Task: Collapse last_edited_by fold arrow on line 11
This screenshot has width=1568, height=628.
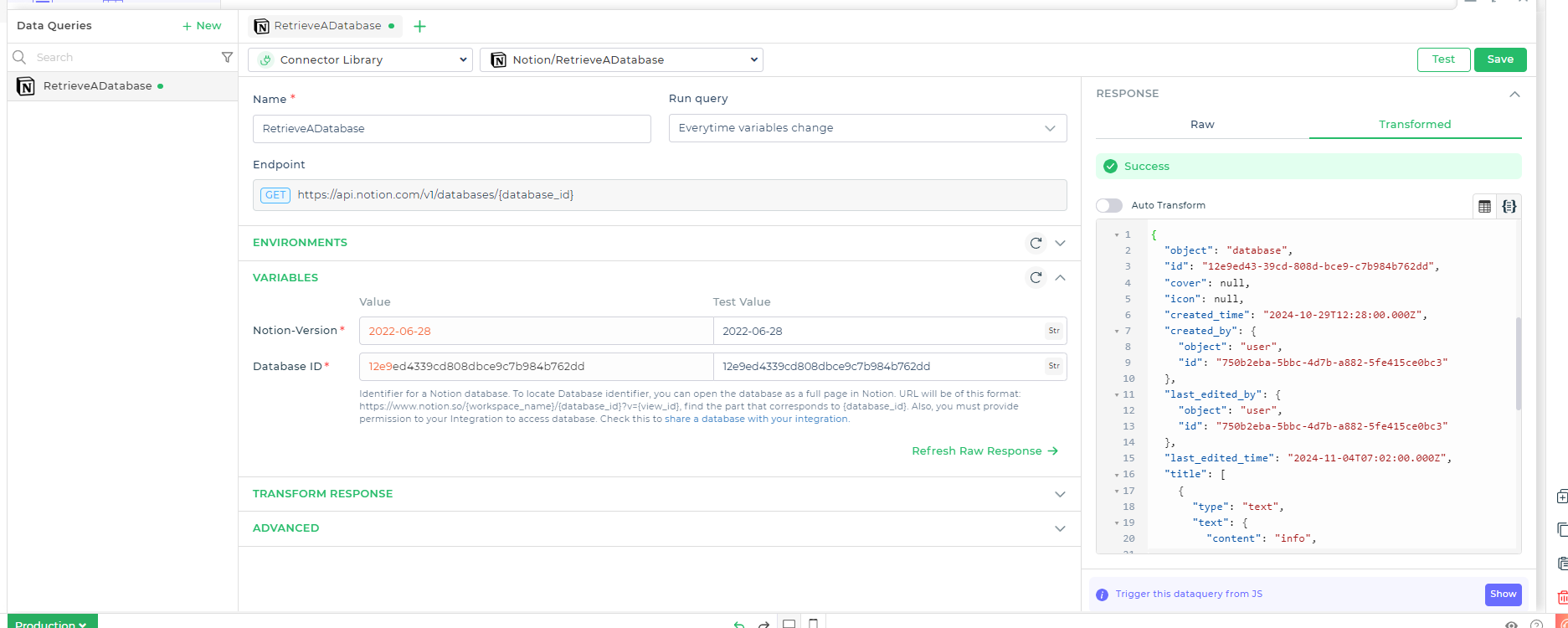Action: (1117, 395)
